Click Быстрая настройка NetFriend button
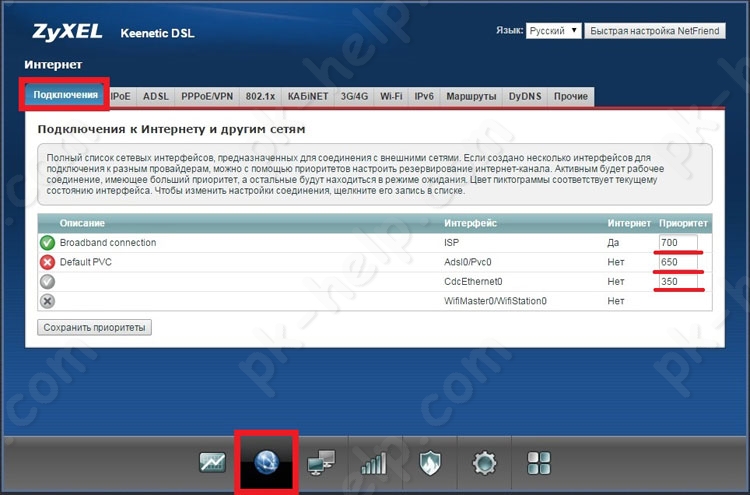Screen dimensions: 750x495 (x=655, y=31)
